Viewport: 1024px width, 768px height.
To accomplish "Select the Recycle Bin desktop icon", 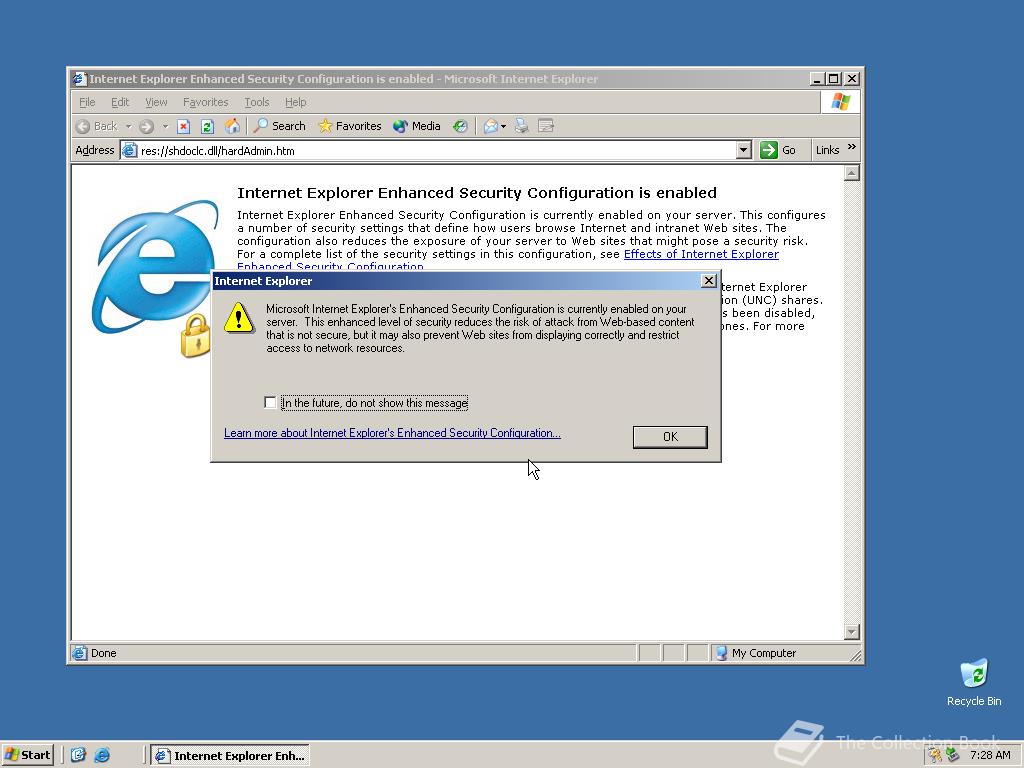I will [974, 683].
